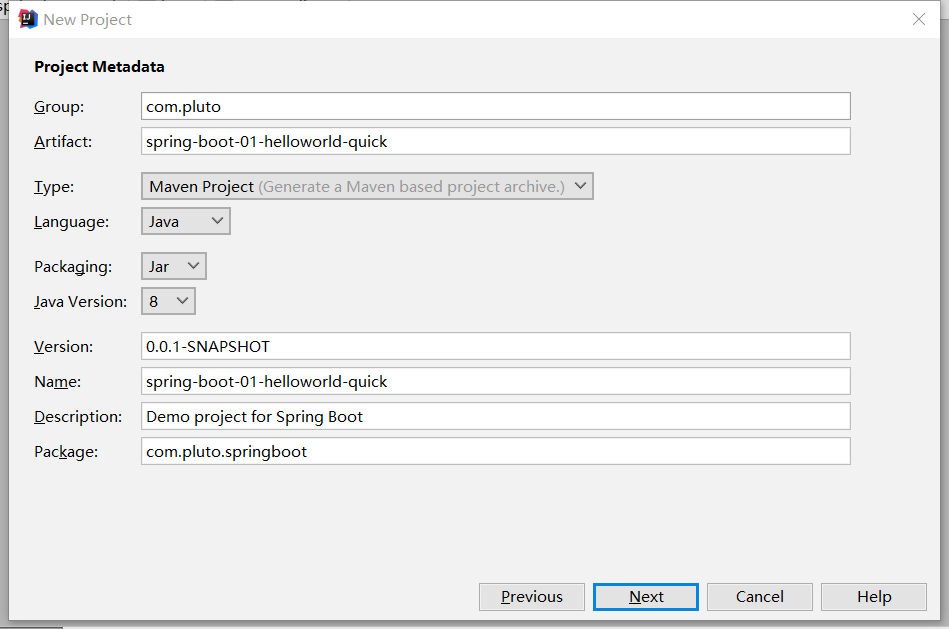Cancel the new project wizard

click(x=760, y=597)
